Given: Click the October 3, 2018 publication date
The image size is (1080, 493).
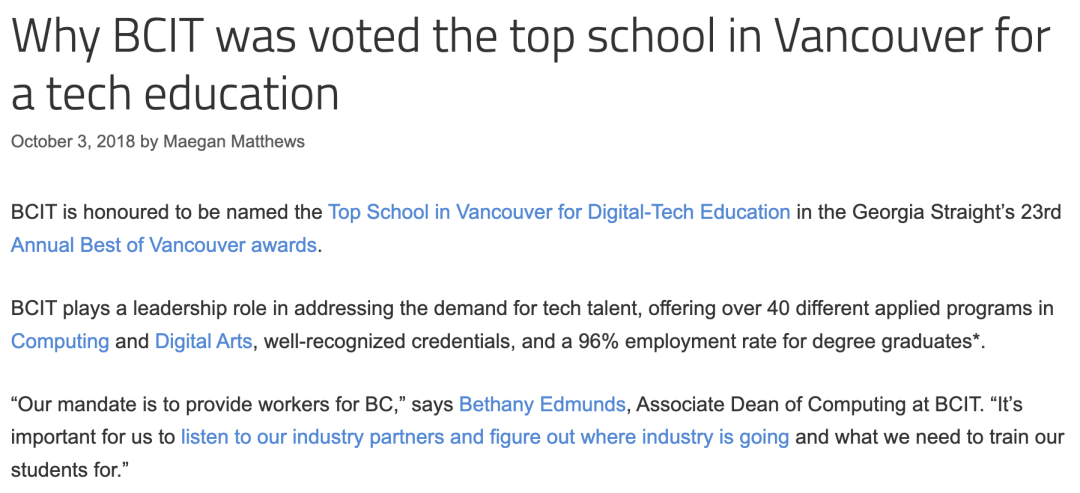Looking at the screenshot, I should (x=73, y=142).
